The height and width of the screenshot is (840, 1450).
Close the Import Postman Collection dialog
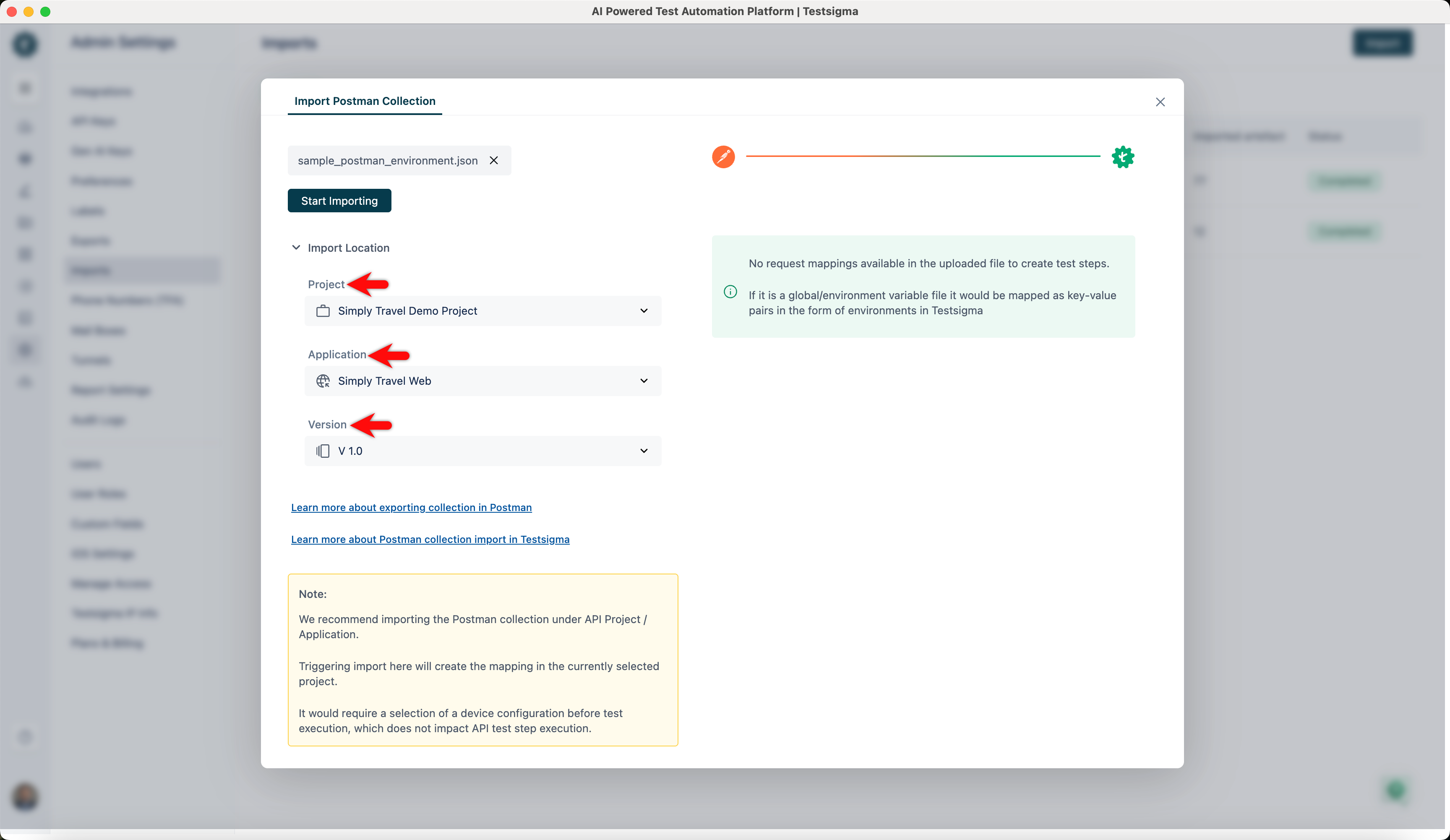coord(1160,102)
